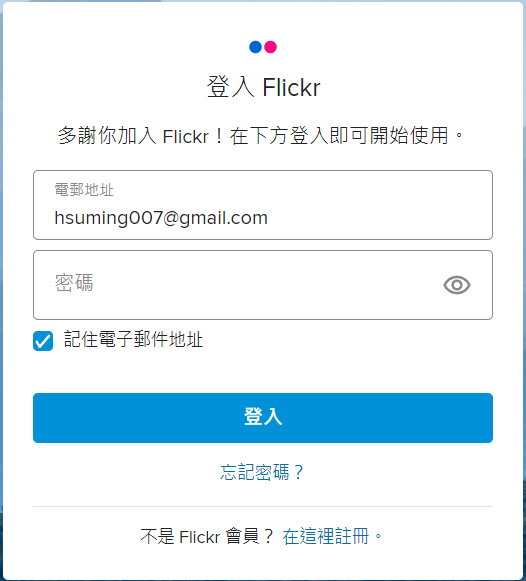Click the 不是 Flickr 會員？ text
Viewport: 526px width, 581px height.
tap(207, 536)
